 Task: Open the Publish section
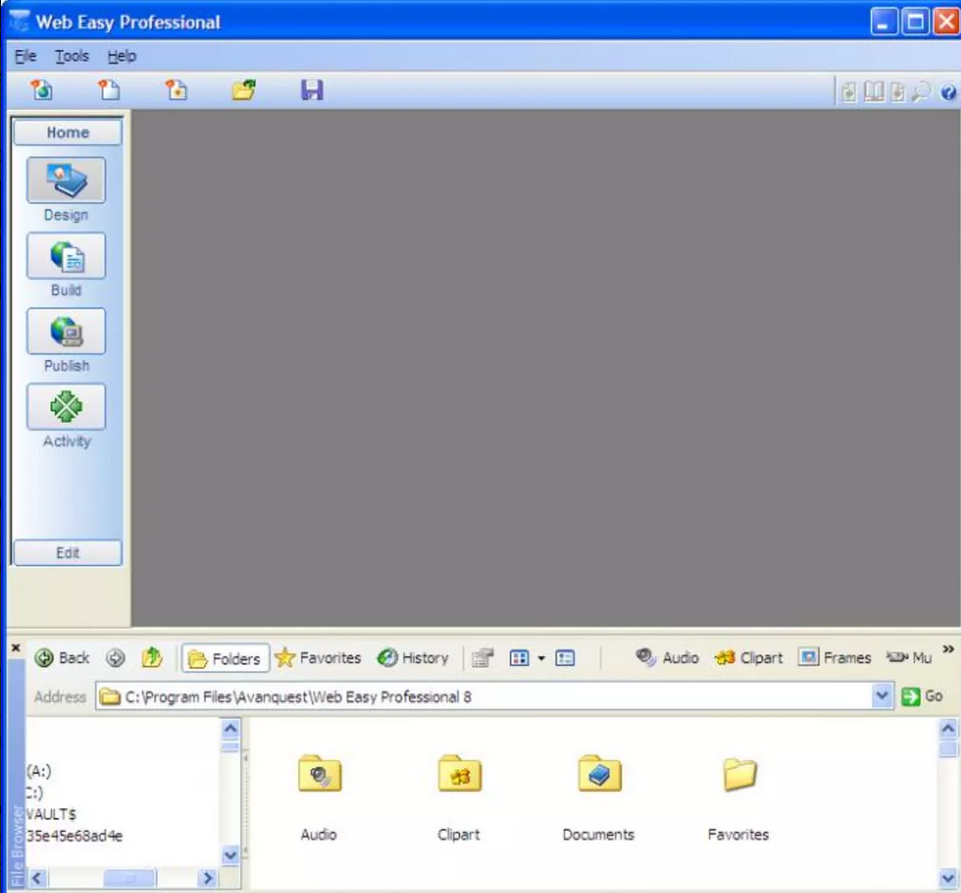[66, 332]
